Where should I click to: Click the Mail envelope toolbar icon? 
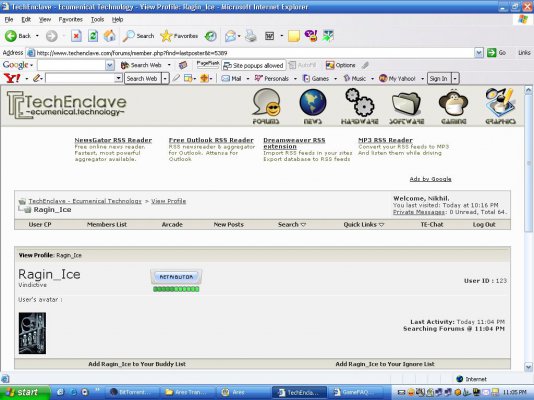tap(231, 36)
